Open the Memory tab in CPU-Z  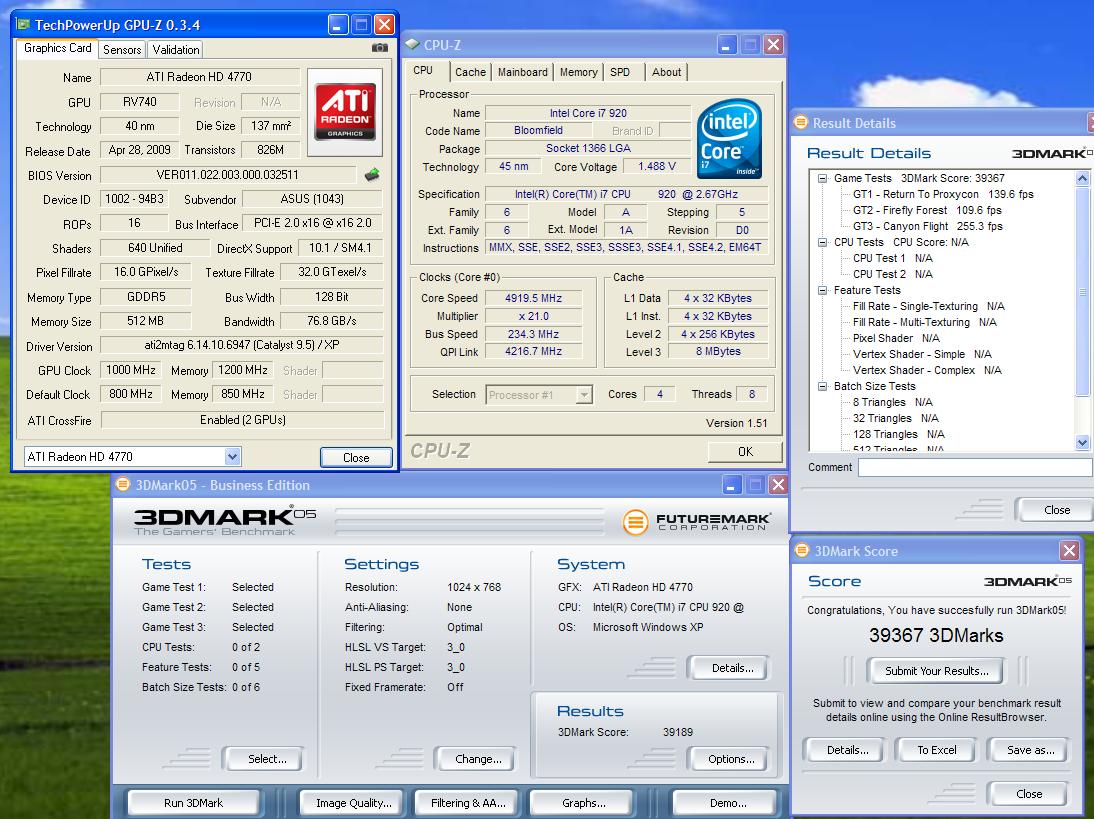(578, 72)
